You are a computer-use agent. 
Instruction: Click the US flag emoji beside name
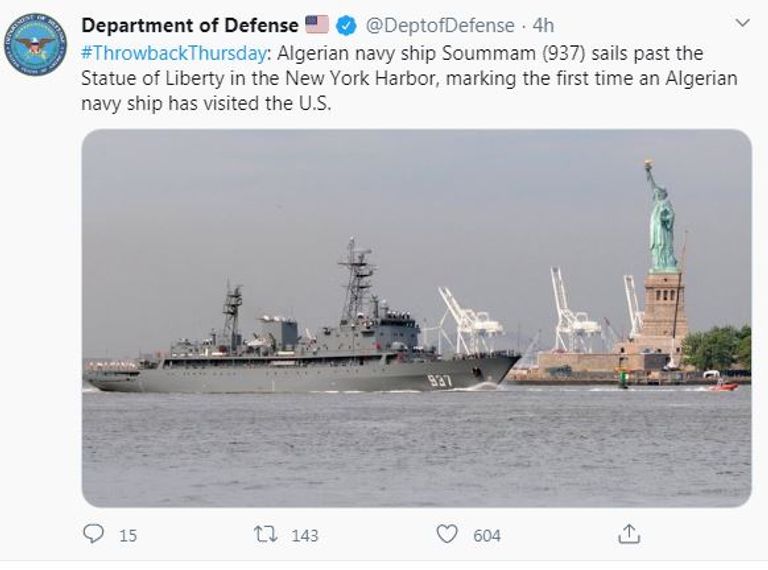tap(317, 25)
